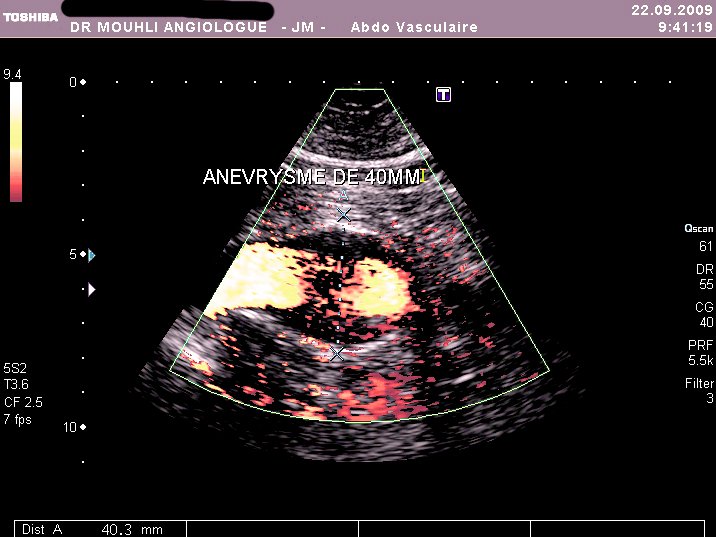Click the purple T marker icon
716x537 pixels.
pyautogui.click(x=443, y=95)
